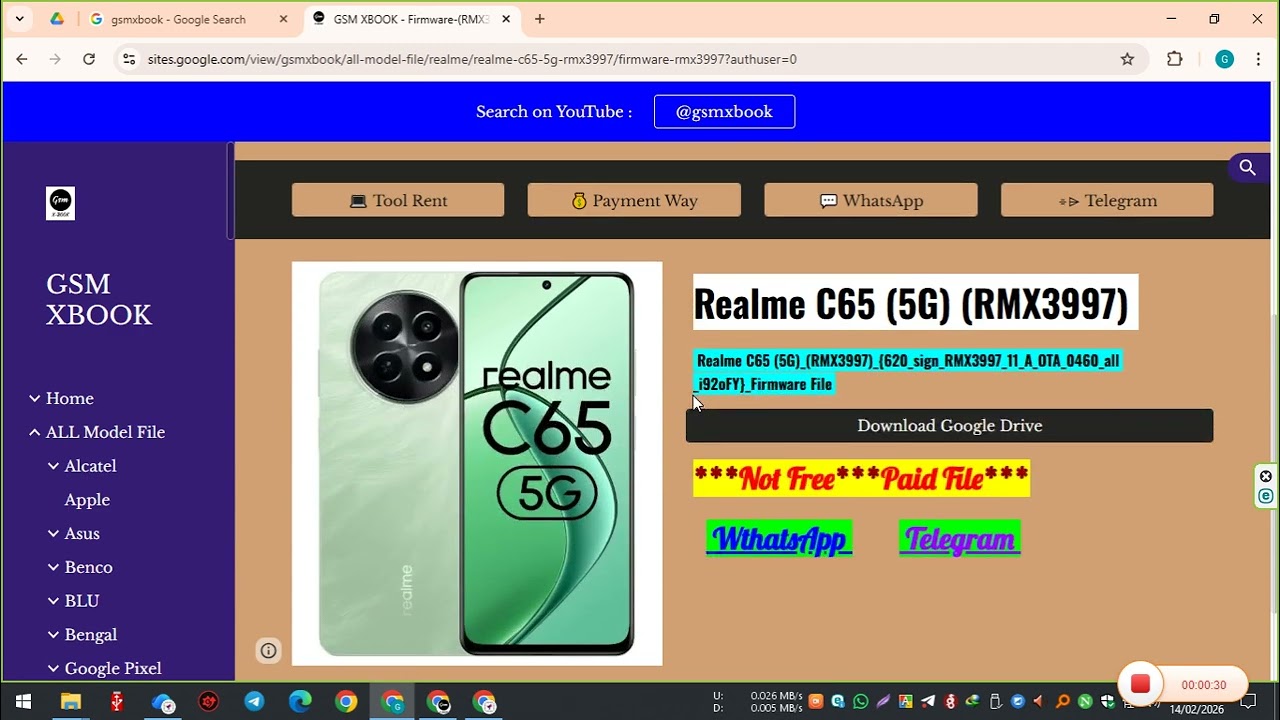Open the colorful WhatsApp contact link
Viewport: 1280px width, 720px height.
pos(779,539)
